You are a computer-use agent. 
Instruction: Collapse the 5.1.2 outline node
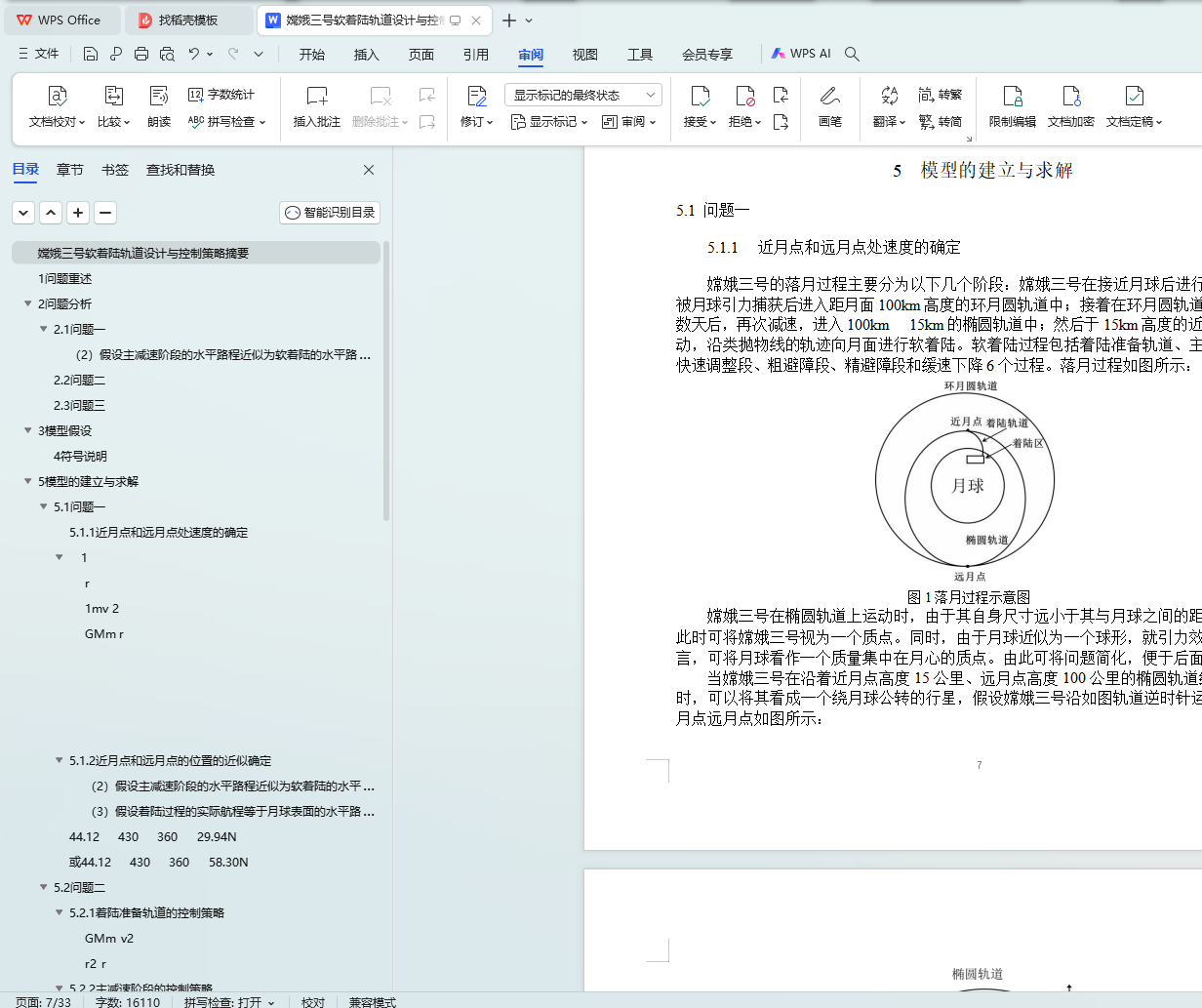point(59,760)
